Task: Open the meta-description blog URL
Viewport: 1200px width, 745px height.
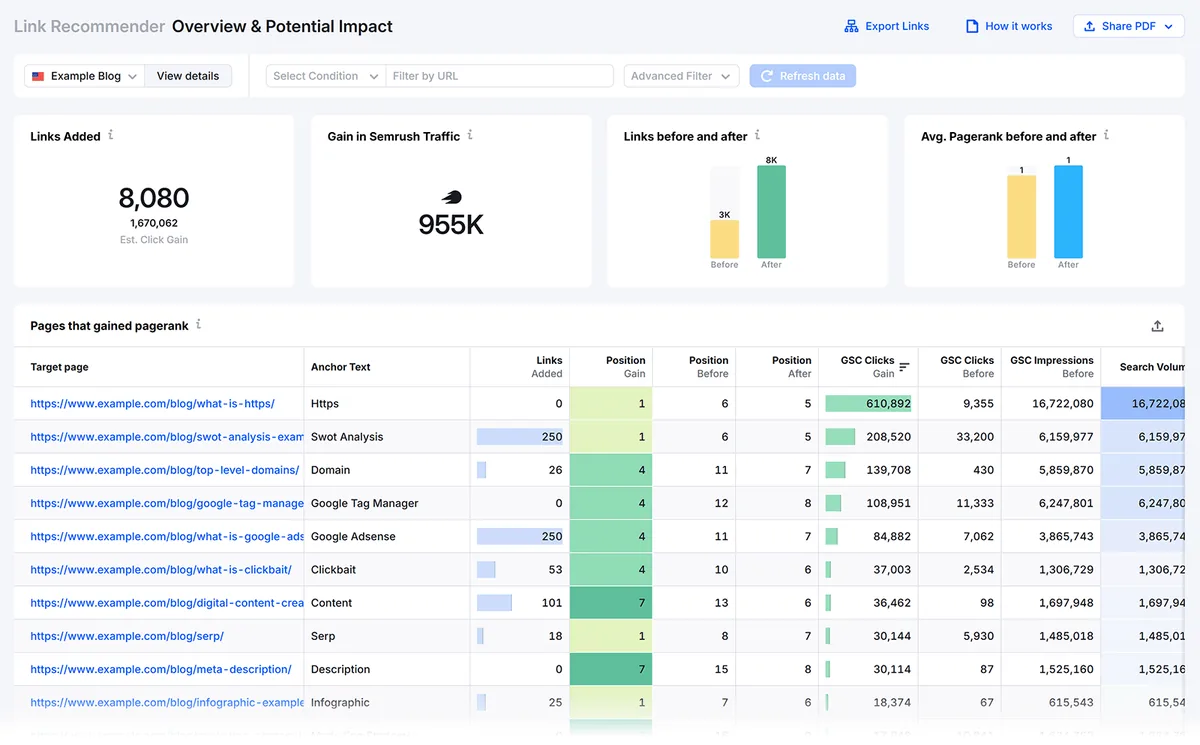Action: click(x=161, y=669)
